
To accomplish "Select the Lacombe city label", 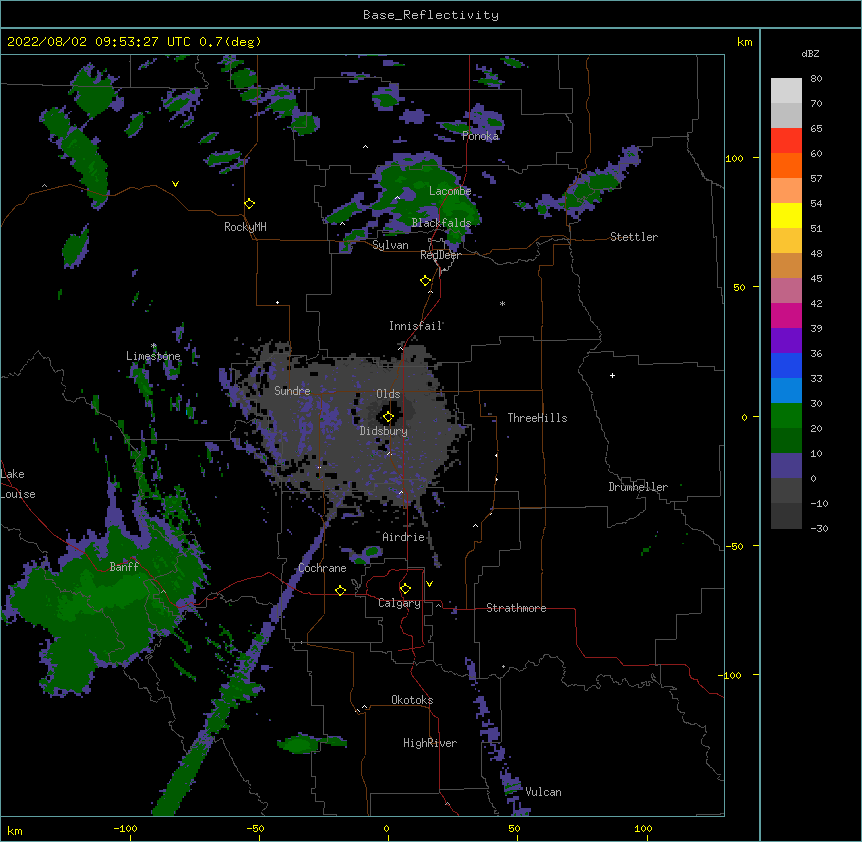I will pos(450,191).
